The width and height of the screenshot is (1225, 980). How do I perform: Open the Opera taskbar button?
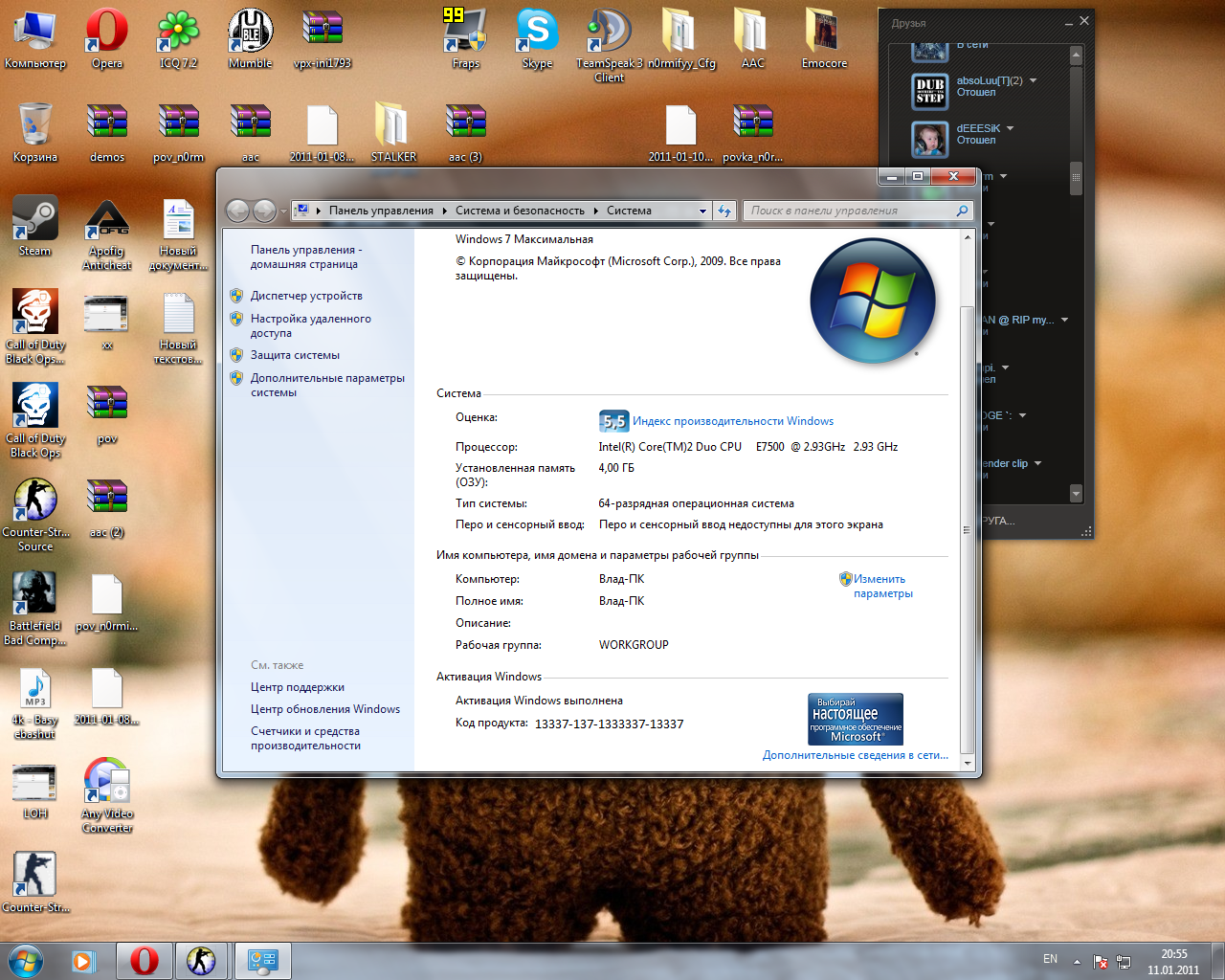[145, 960]
